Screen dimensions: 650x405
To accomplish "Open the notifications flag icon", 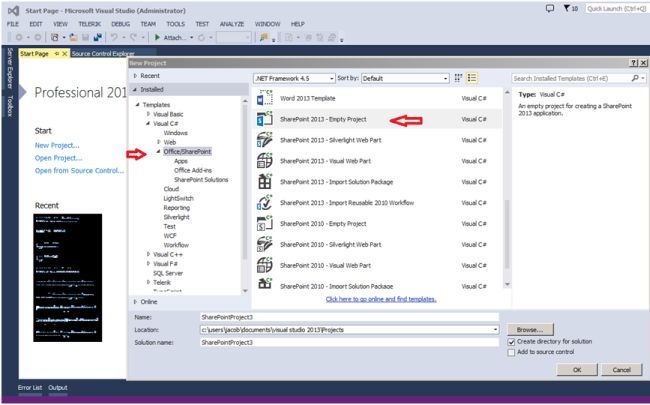I will (567, 8).
